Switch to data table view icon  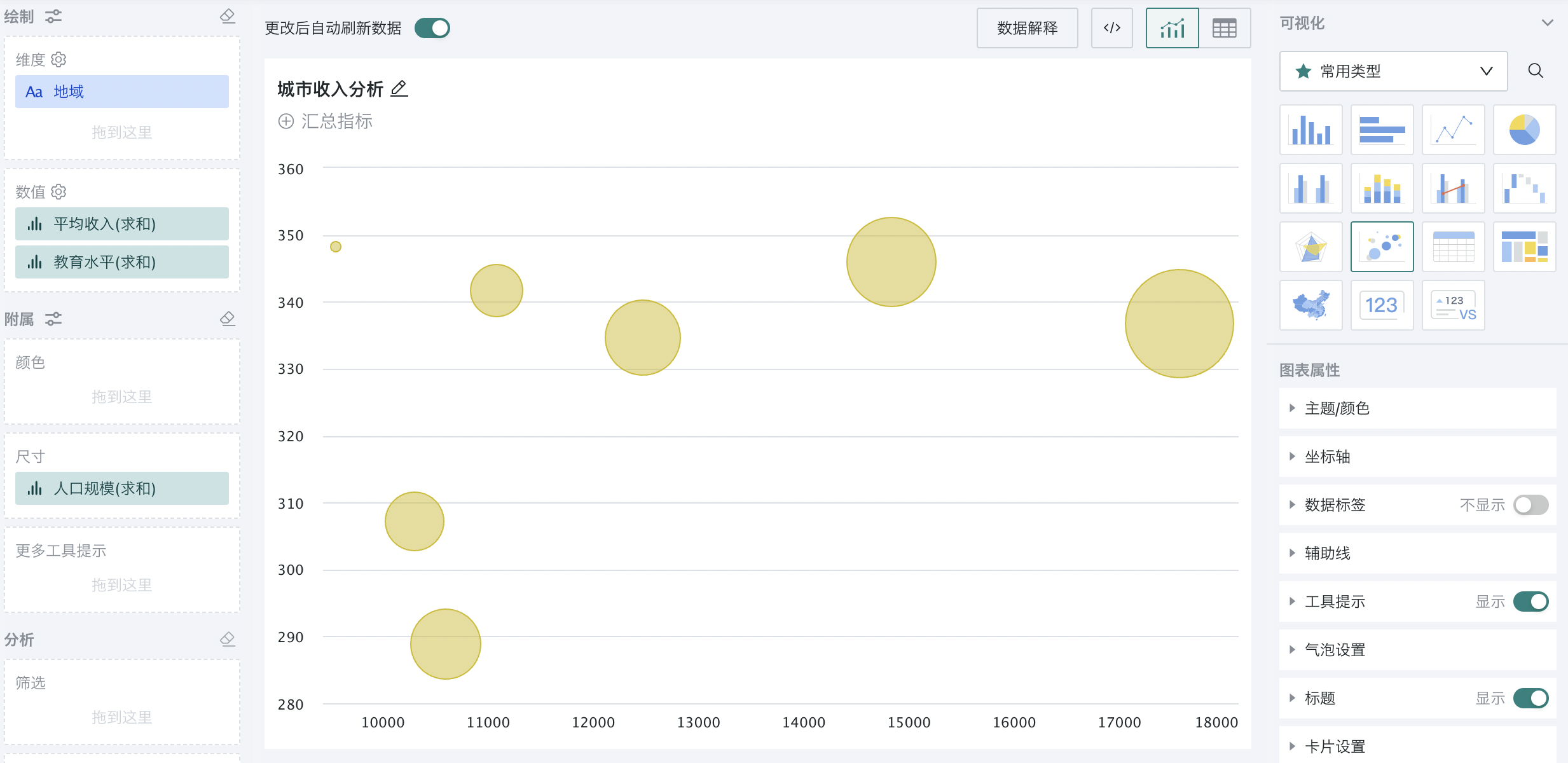(x=1224, y=28)
